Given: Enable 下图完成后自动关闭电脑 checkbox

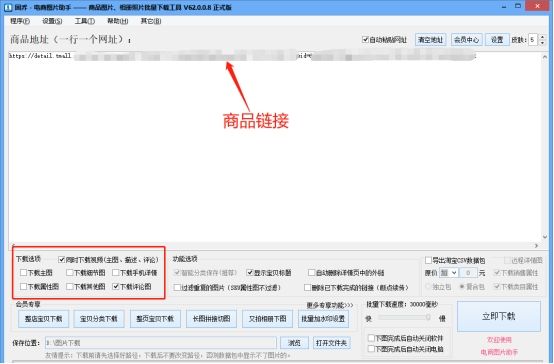Looking at the screenshot, I should click(x=371, y=349).
